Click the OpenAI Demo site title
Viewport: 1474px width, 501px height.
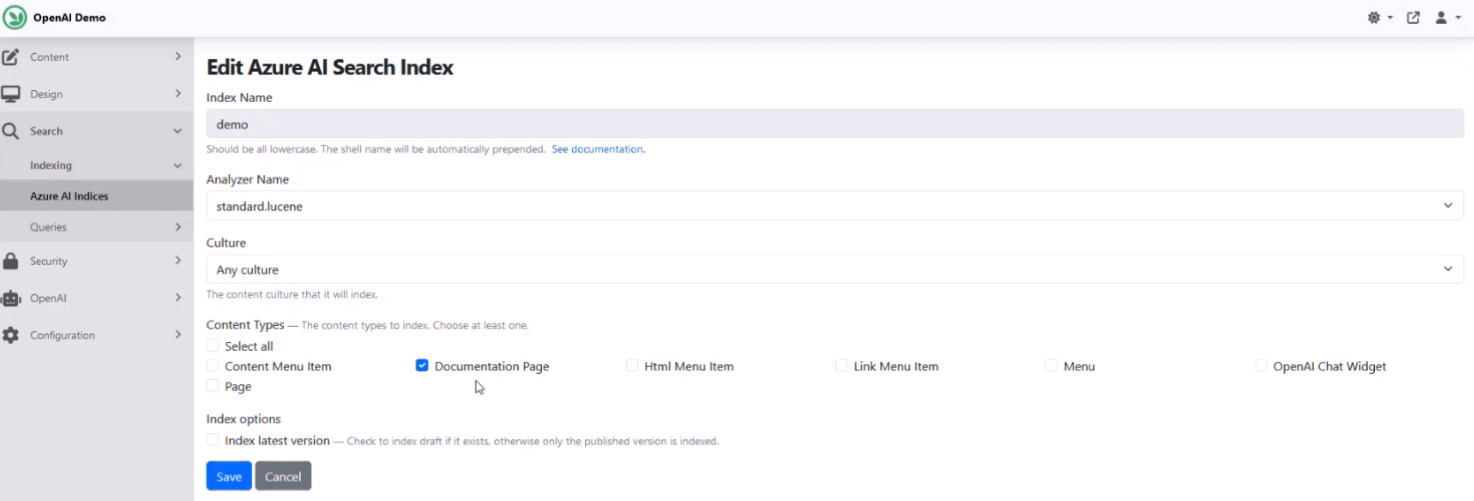click(x=69, y=18)
